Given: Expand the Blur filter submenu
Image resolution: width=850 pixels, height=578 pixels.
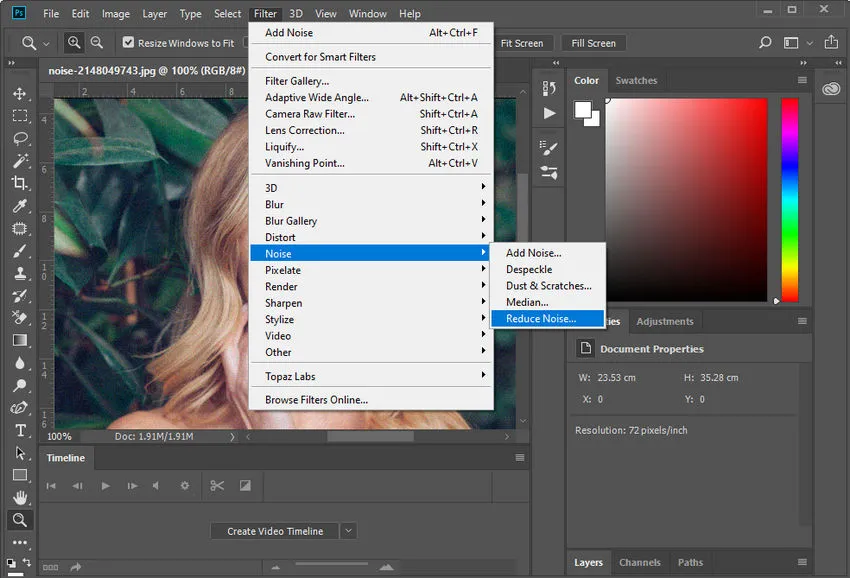Looking at the screenshot, I should tap(279, 204).
